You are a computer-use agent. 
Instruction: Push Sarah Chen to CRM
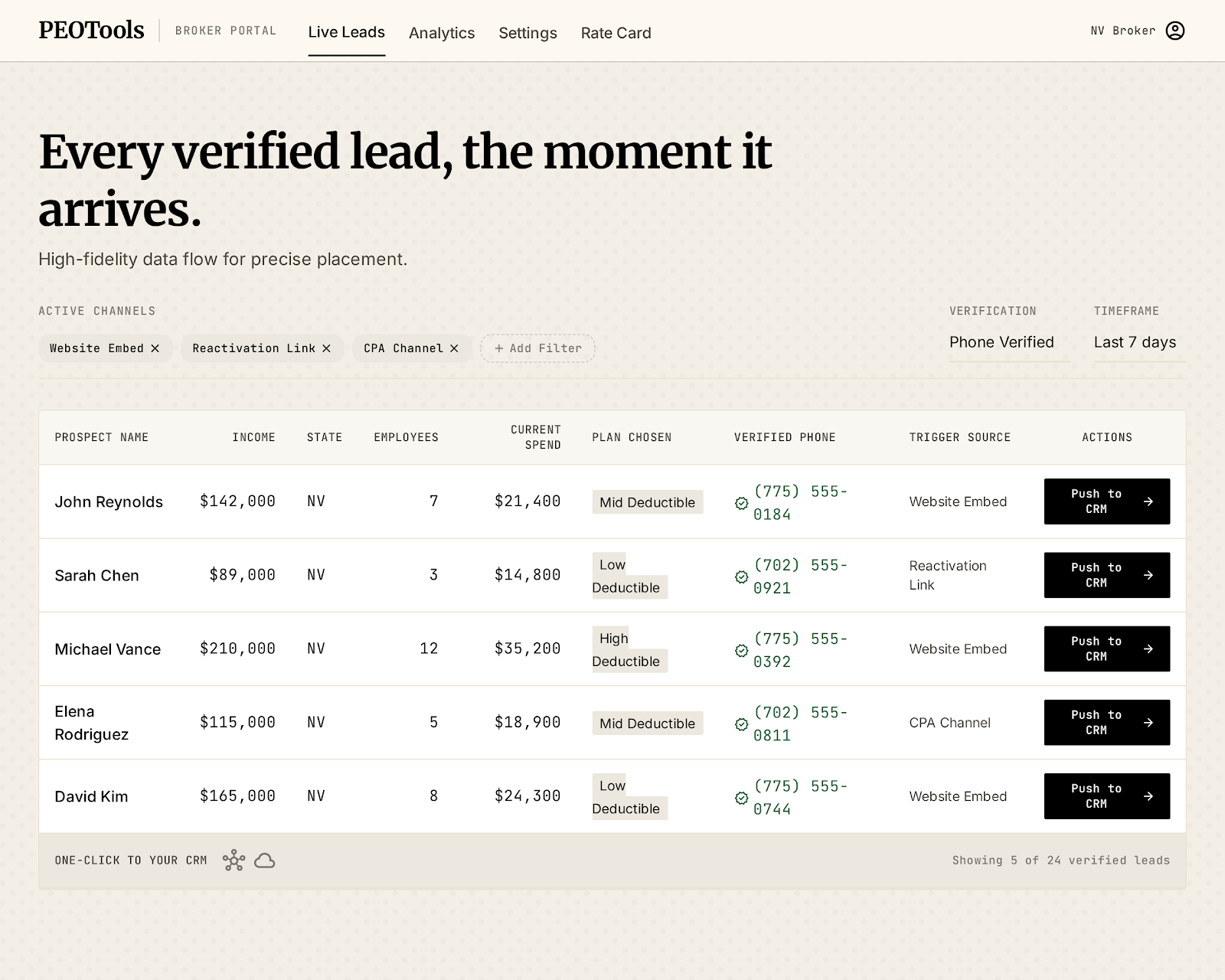click(1107, 575)
